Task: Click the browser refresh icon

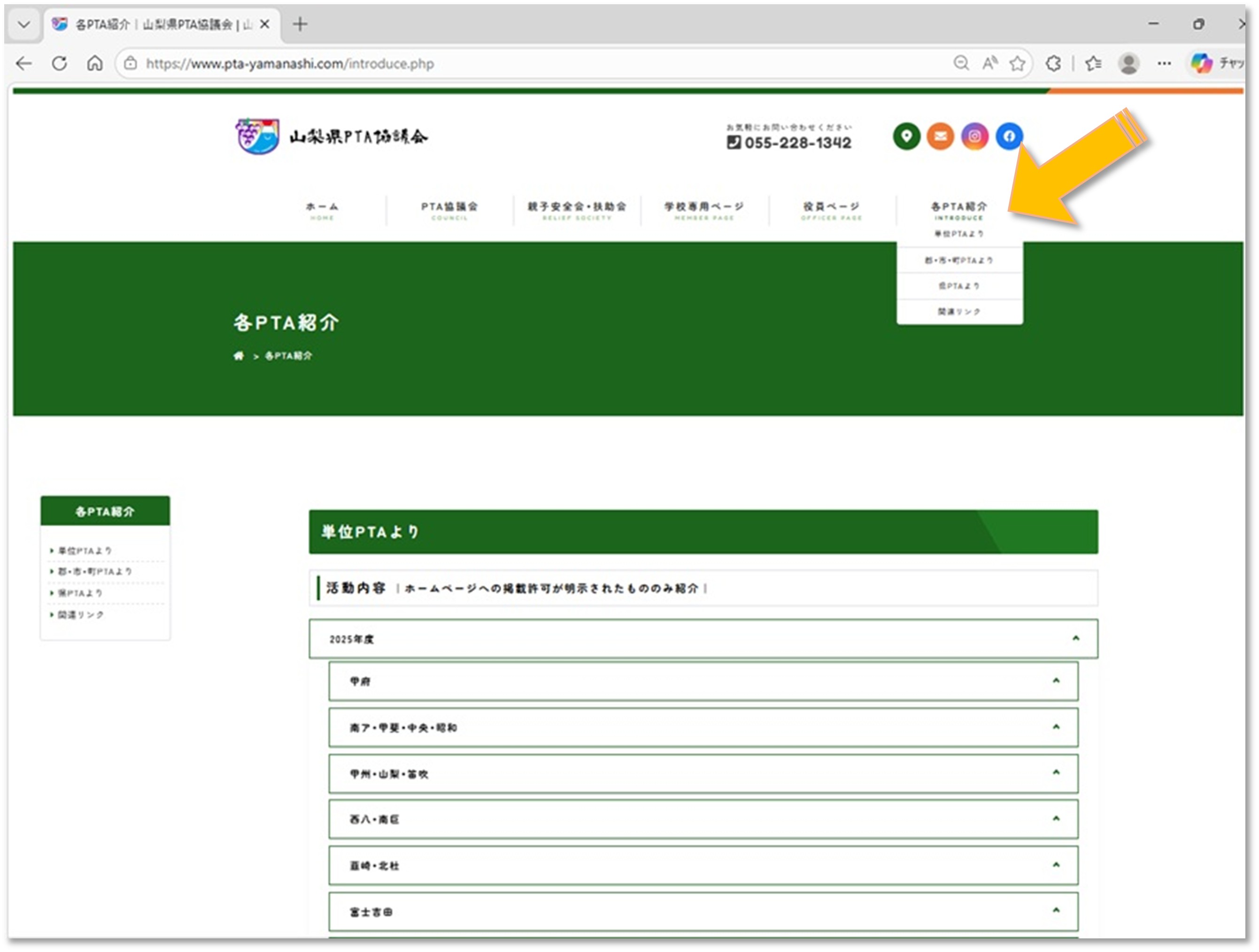Action: (59, 63)
